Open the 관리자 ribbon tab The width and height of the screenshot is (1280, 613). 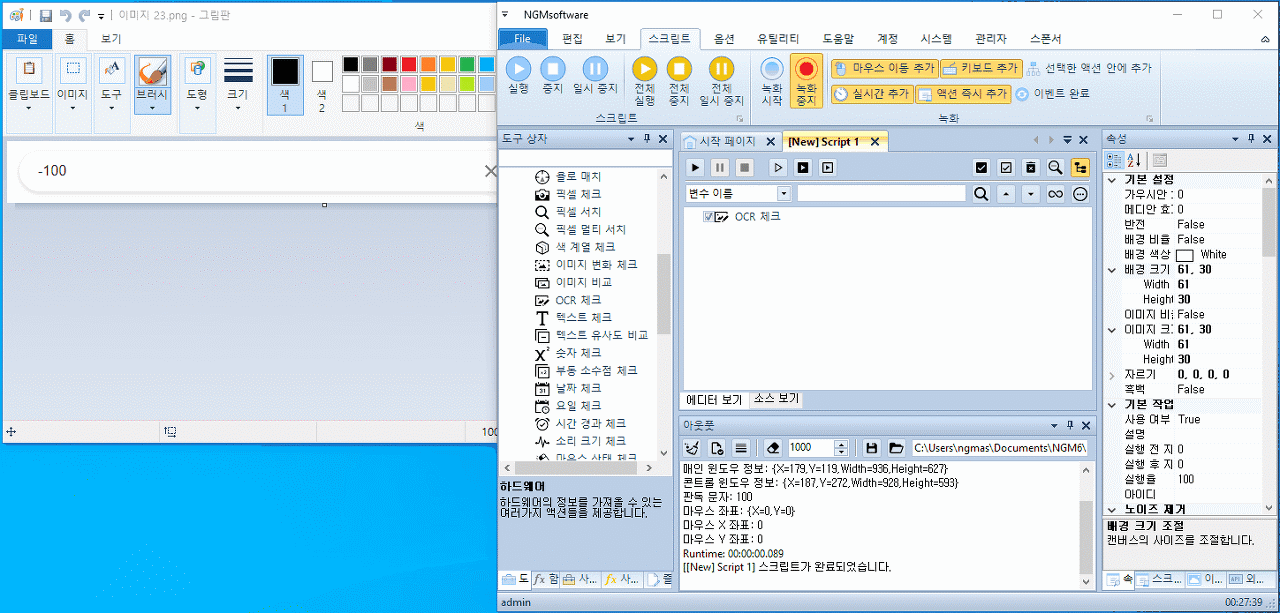coord(990,39)
